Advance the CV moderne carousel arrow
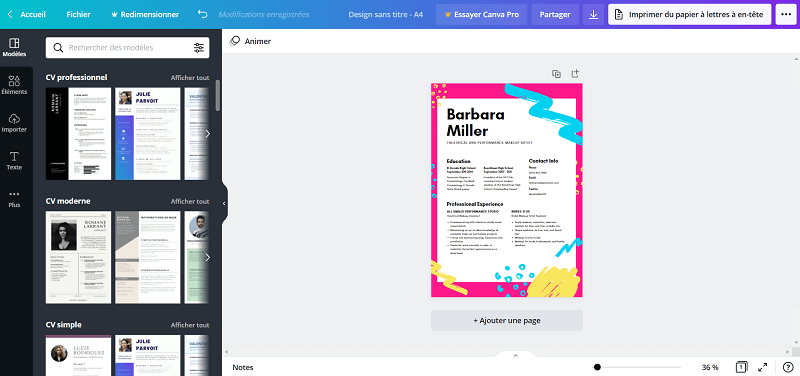Viewport: 800px width, 376px height. pyautogui.click(x=207, y=257)
